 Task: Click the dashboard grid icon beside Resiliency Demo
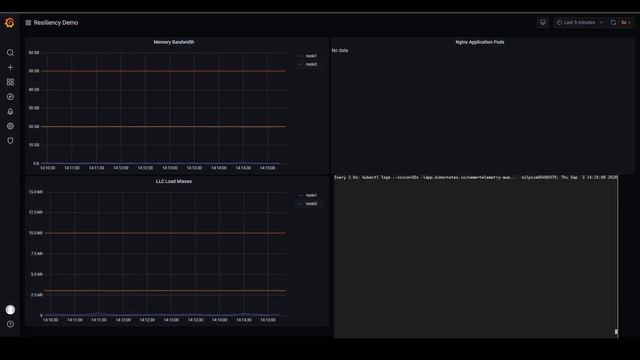(28, 23)
